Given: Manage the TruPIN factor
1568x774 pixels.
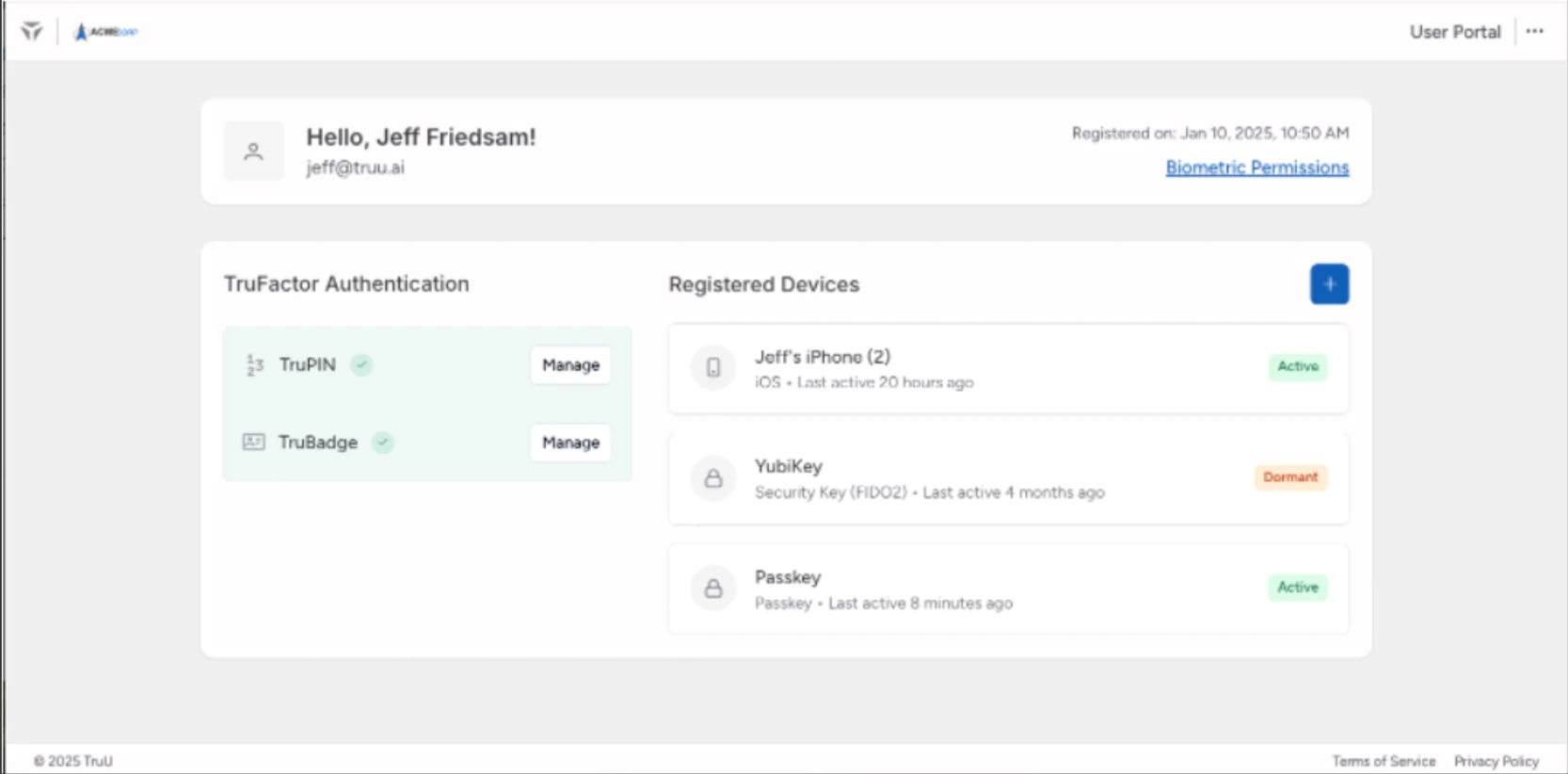Looking at the screenshot, I should pyautogui.click(x=570, y=365).
